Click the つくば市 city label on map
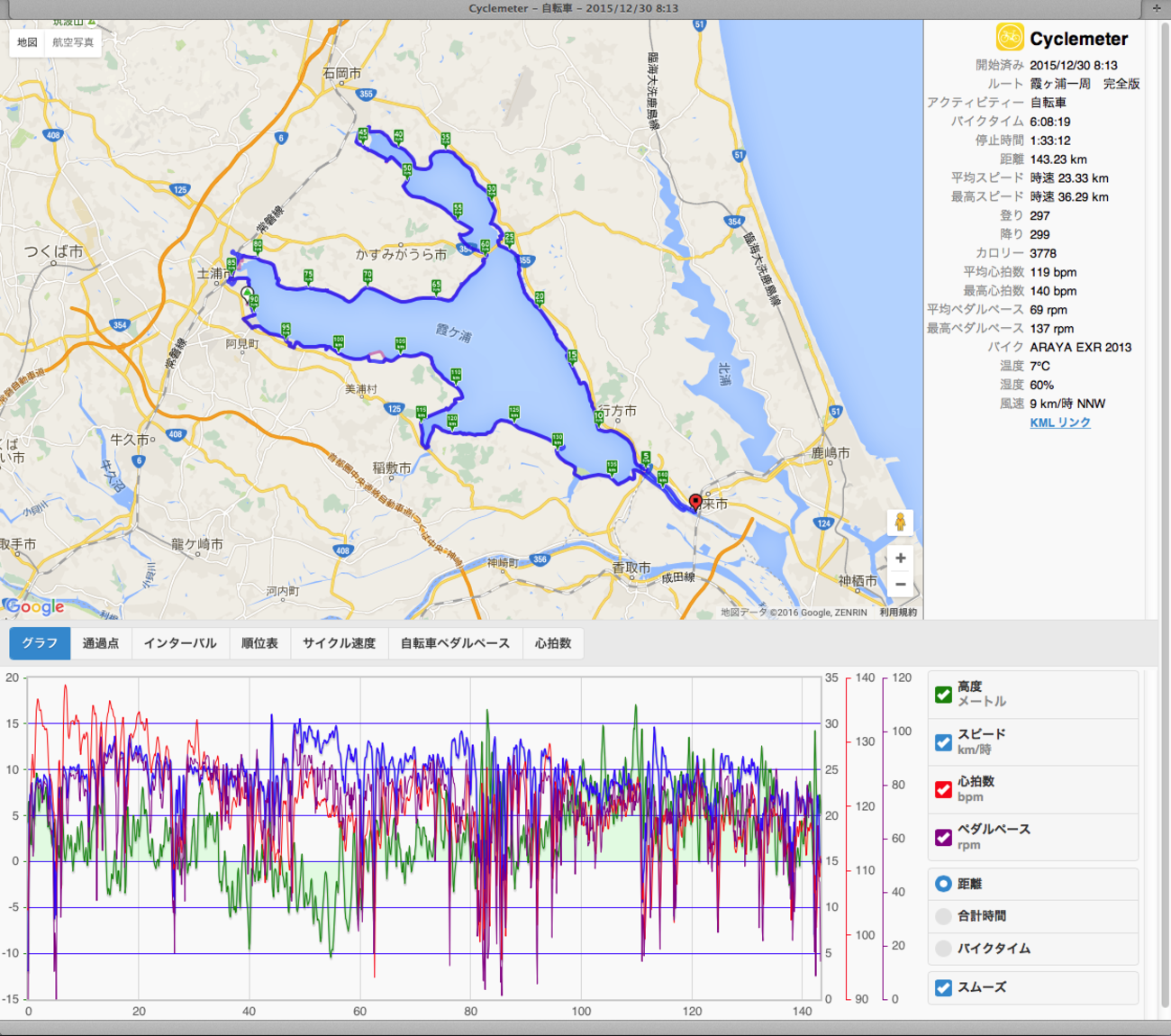Image resolution: width=1171 pixels, height=1036 pixels. pos(53,251)
